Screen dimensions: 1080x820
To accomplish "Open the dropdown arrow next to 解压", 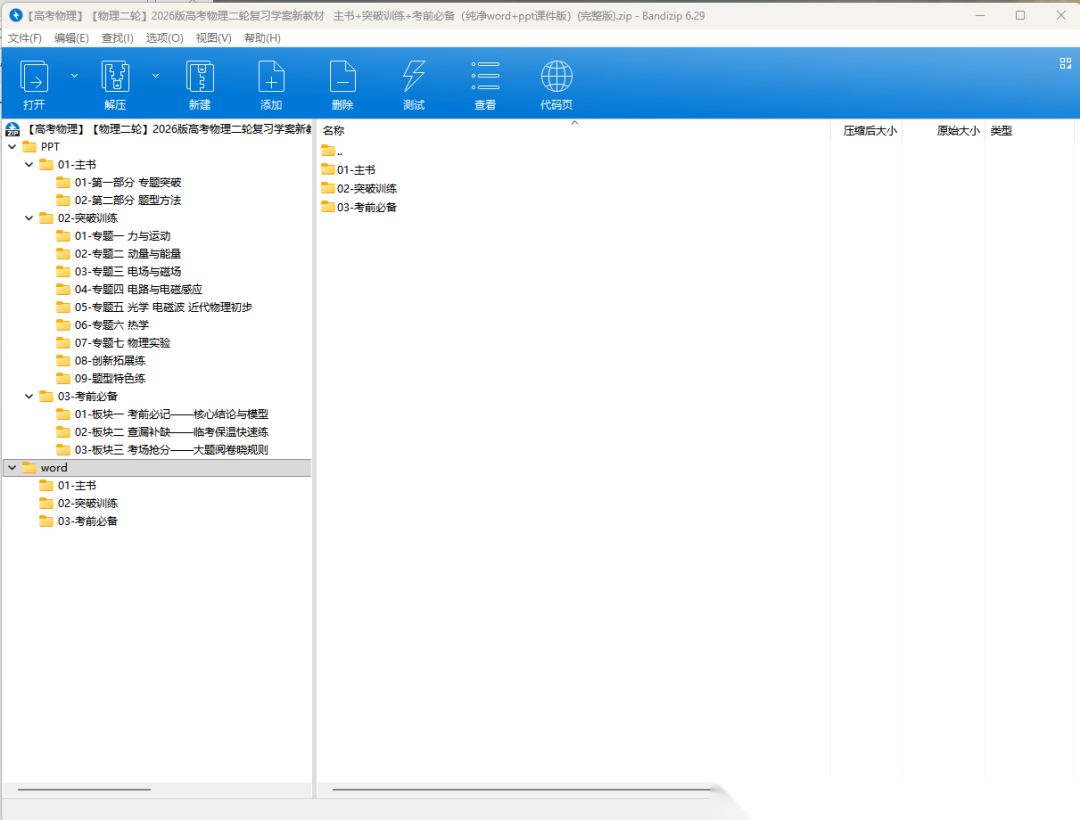I will pos(155,75).
